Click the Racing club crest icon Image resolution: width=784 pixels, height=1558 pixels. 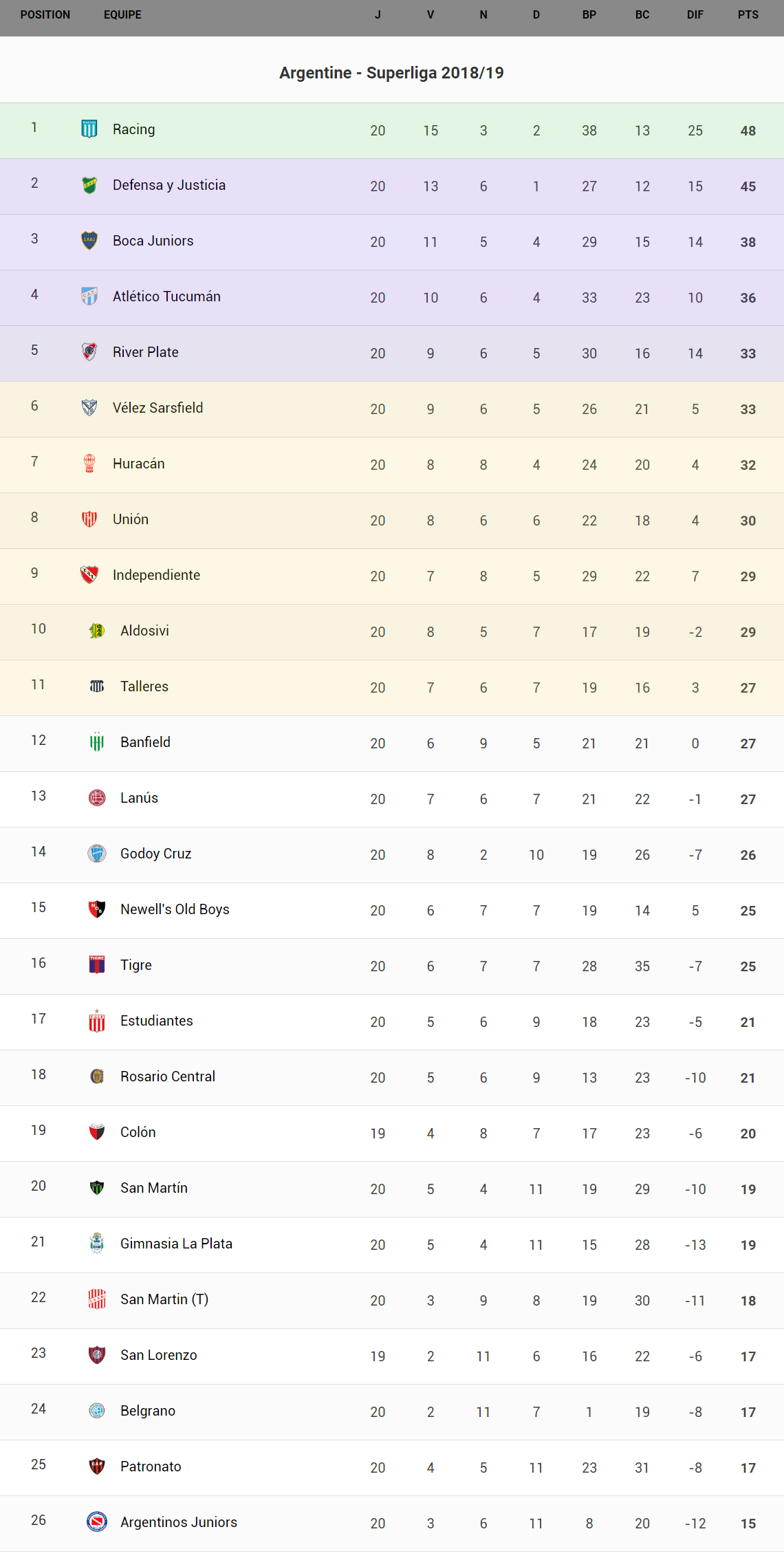(89, 129)
